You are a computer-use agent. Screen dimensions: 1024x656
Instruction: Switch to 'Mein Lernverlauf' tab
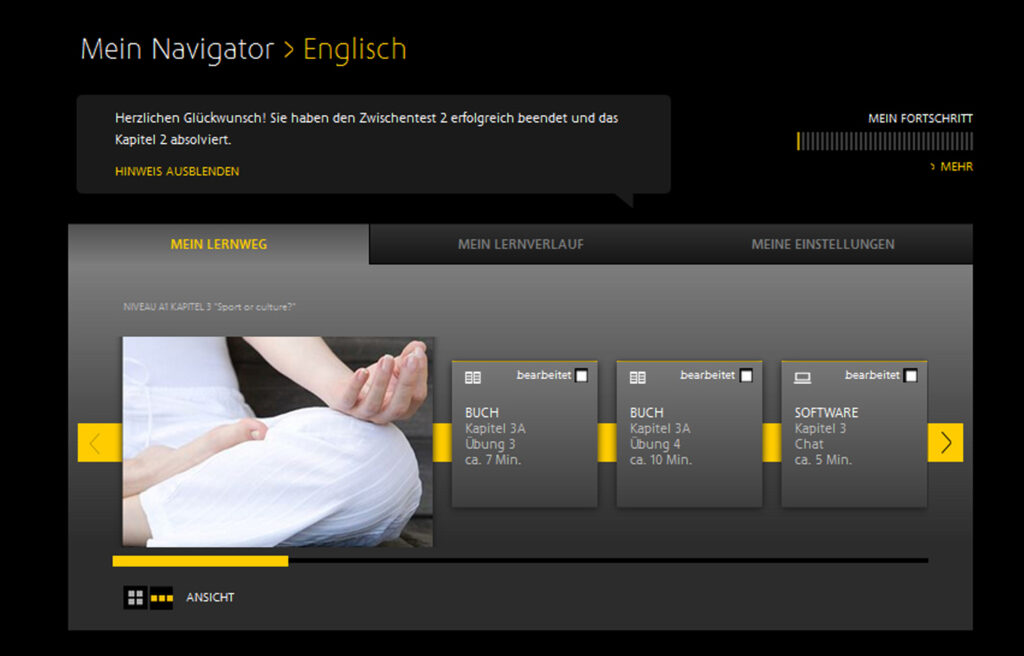520,244
